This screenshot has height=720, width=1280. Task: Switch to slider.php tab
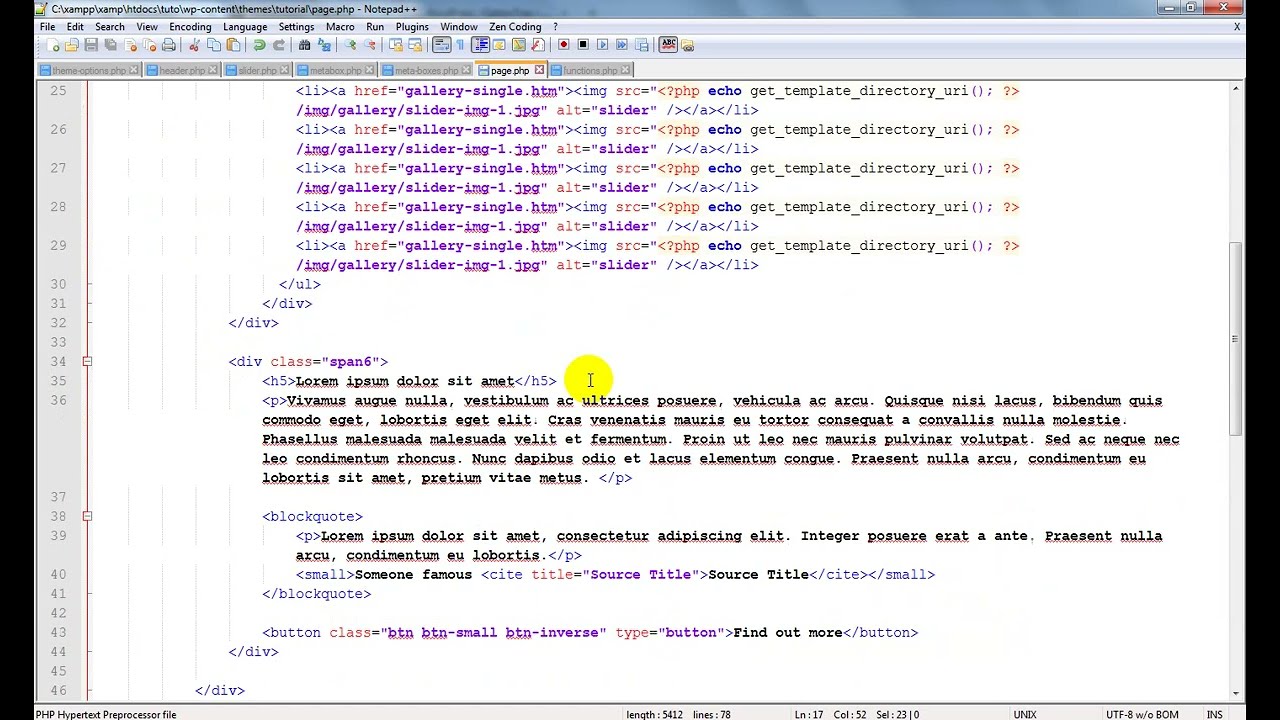(x=256, y=70)
